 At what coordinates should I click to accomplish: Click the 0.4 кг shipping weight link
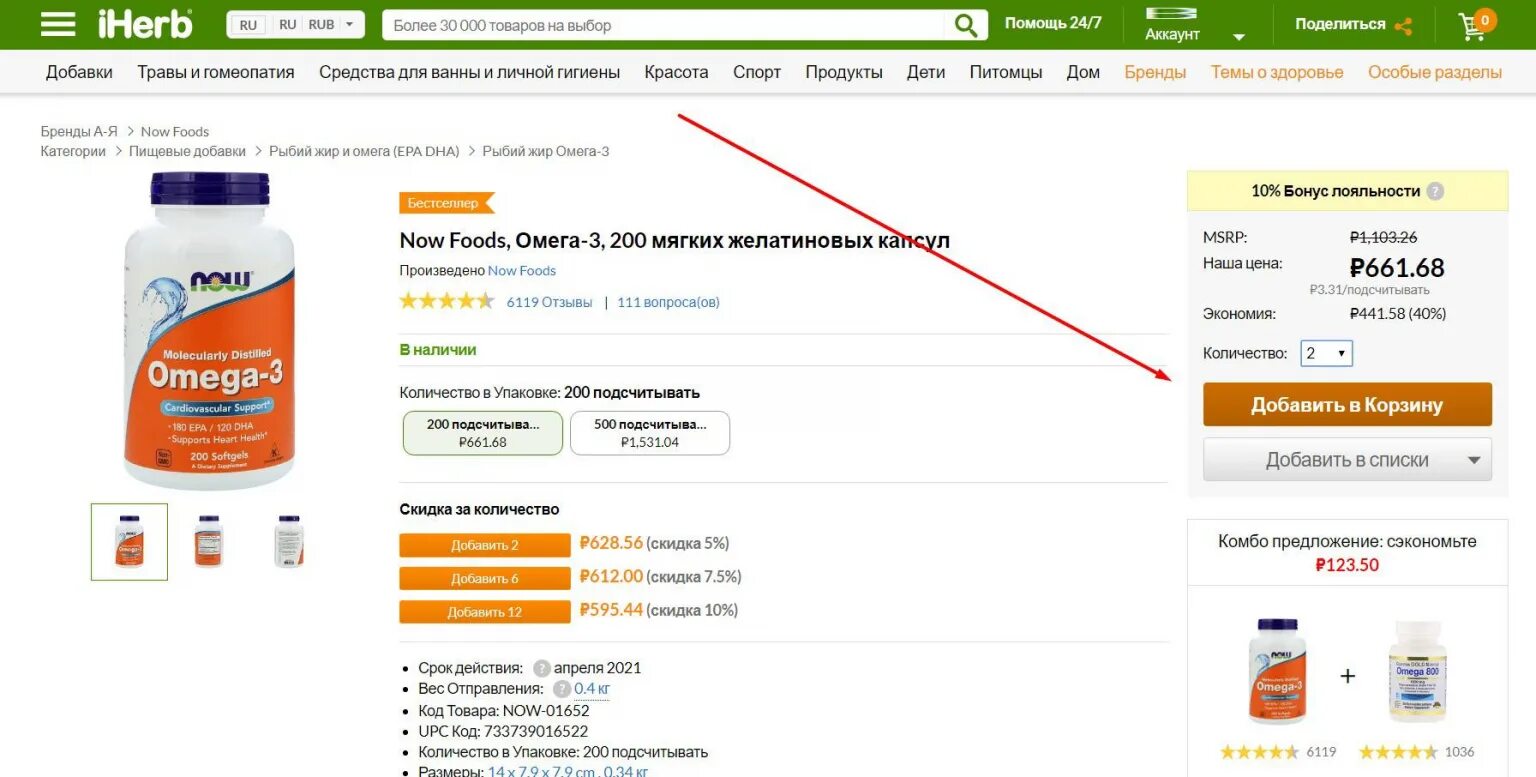point(592,689)
